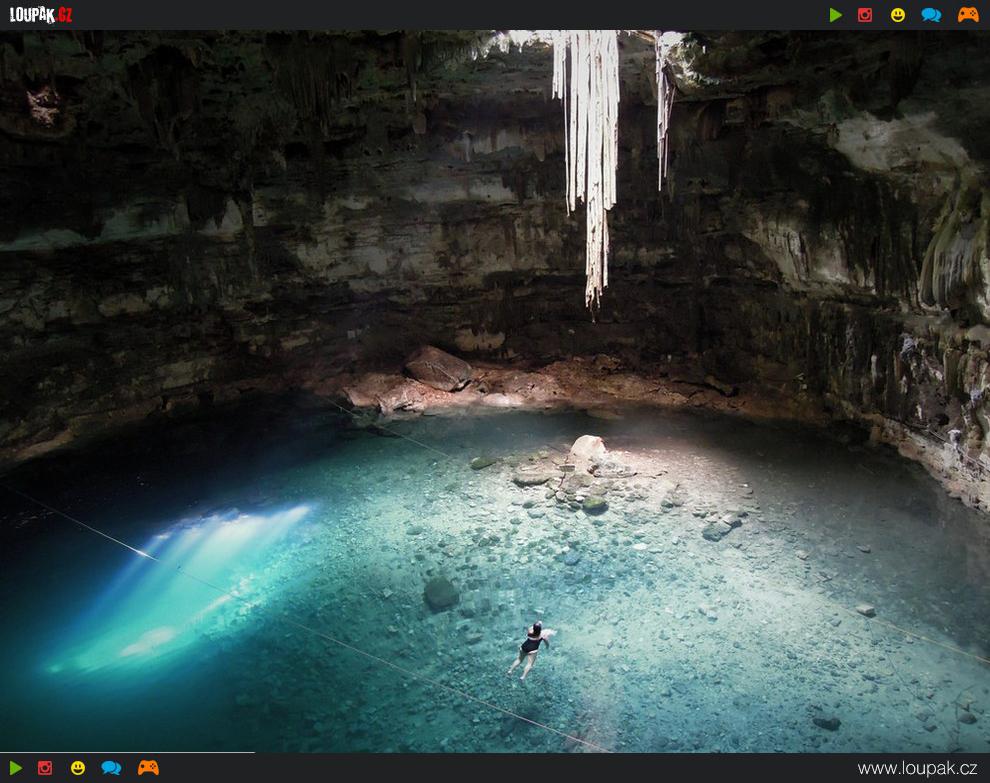Select the red camera icon in bottom bar
990x783 pixels.
point(45,768)
